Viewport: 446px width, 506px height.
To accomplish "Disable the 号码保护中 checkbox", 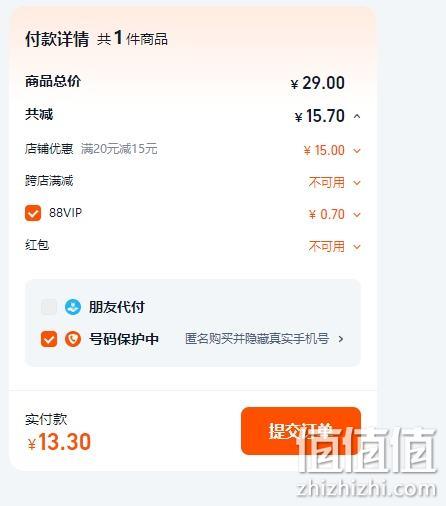I will (49, 339).
